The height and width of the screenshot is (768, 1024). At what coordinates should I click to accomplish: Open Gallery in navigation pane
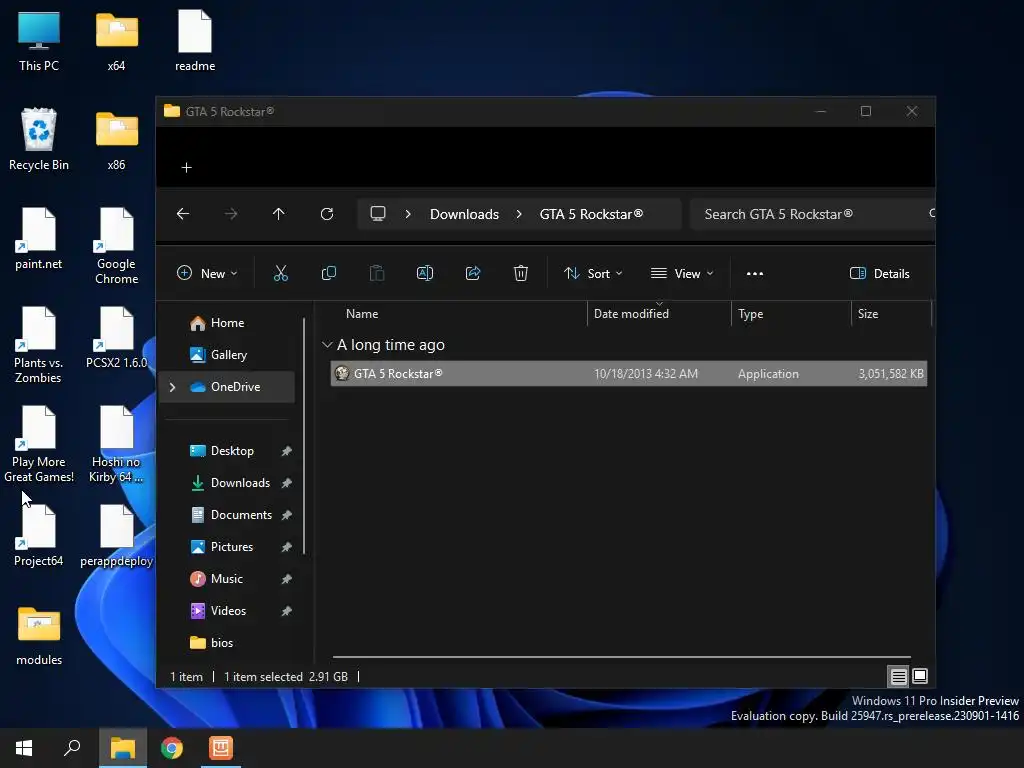click(x=226, y=355)
